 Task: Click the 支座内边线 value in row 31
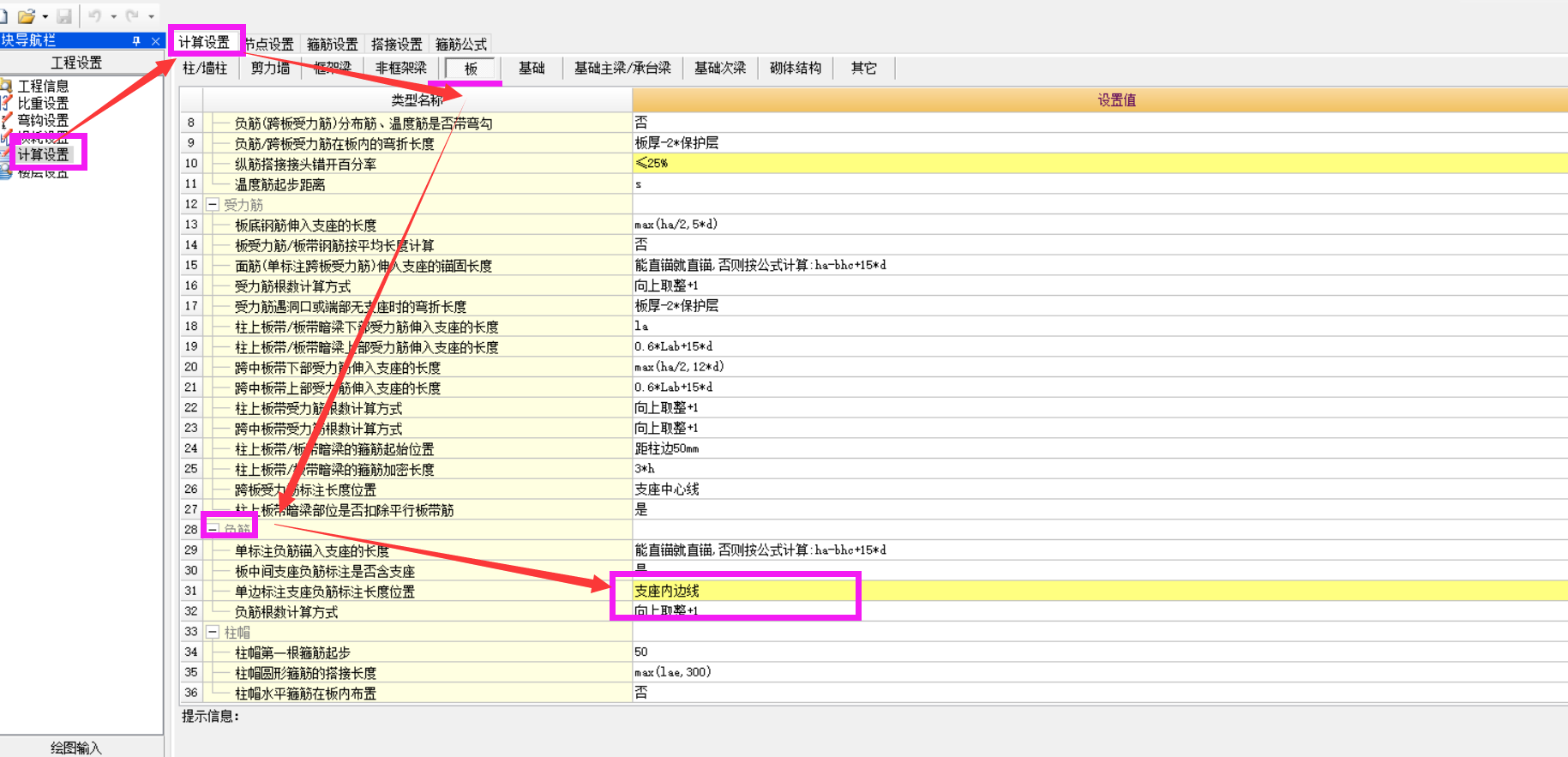(1100, 591)
